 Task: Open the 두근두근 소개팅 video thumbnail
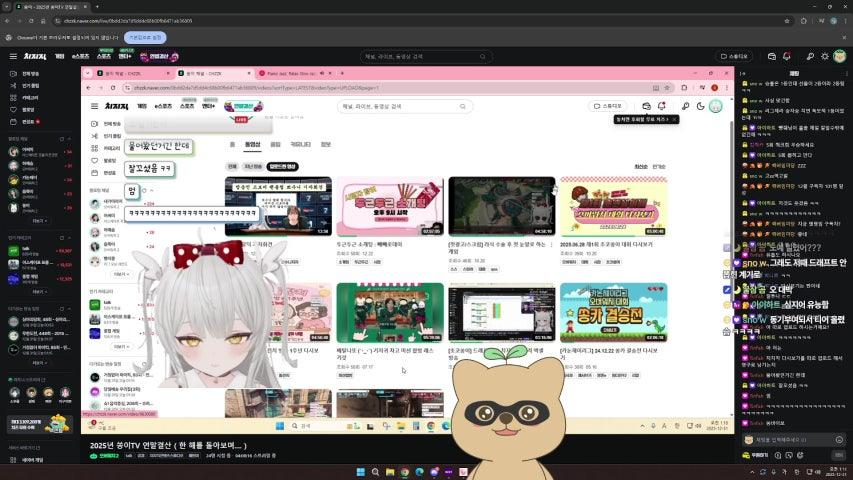point(390,206)
